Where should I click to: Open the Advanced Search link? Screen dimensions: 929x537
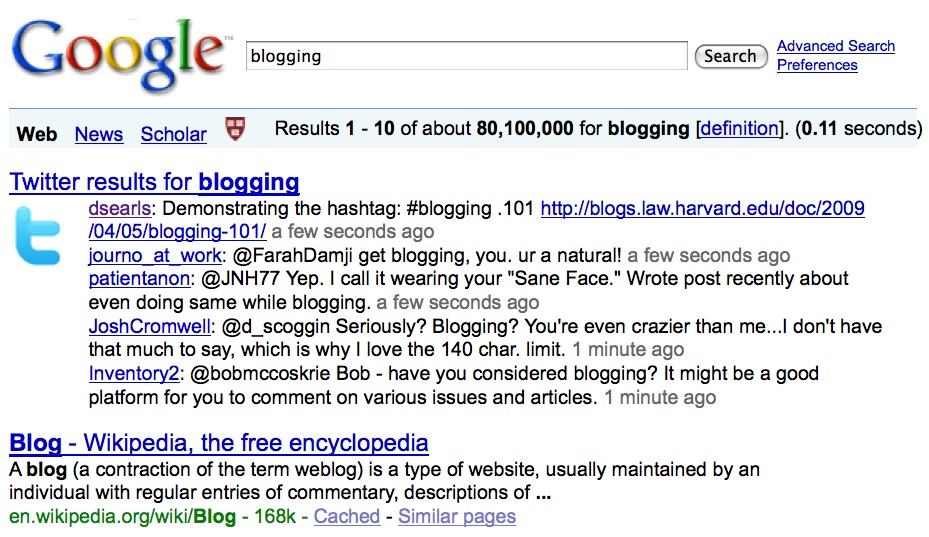(835, 46)
